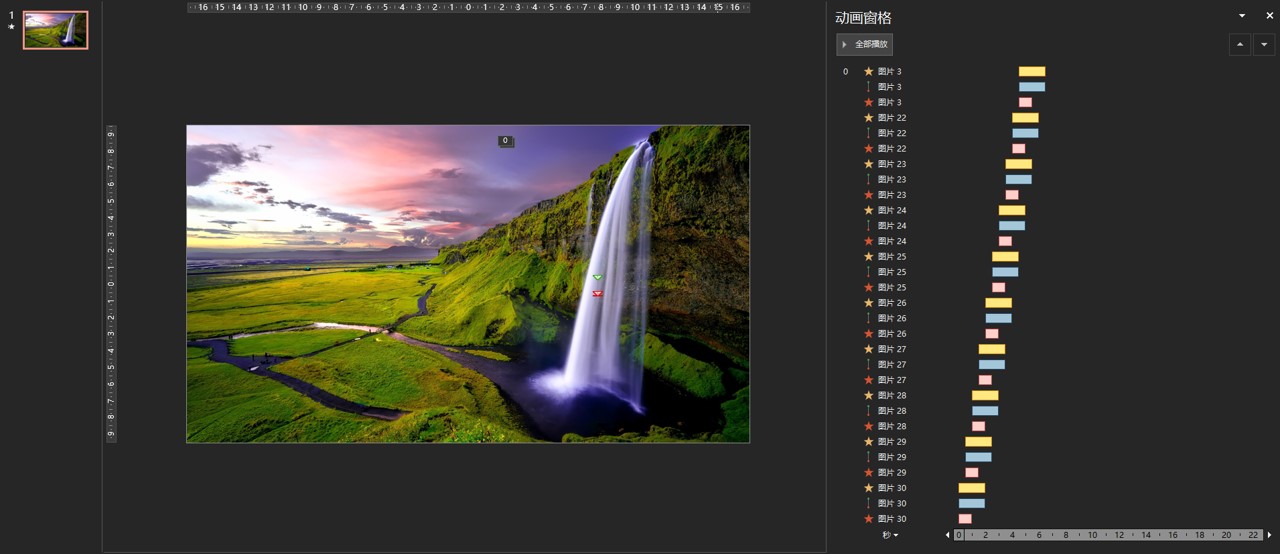The image size is (1280, 554).
Task: Click yellow star icon of first 图片 3
Action: coord(868,72)
